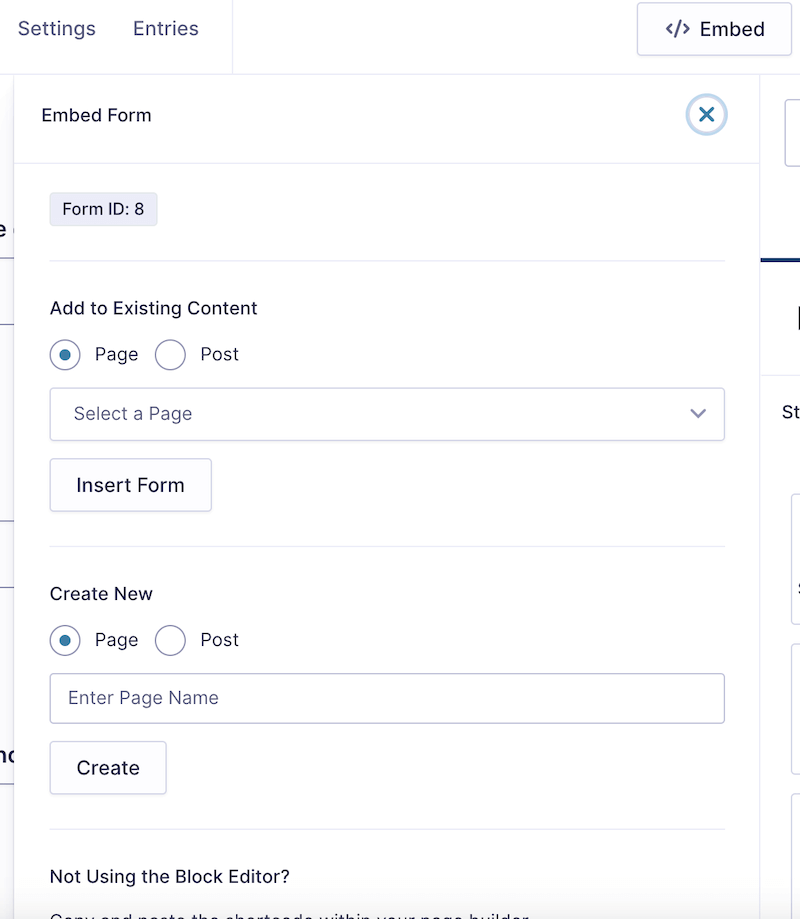Select Page under Add to Existing Content

pyautogui.click(x=65, y=355)
